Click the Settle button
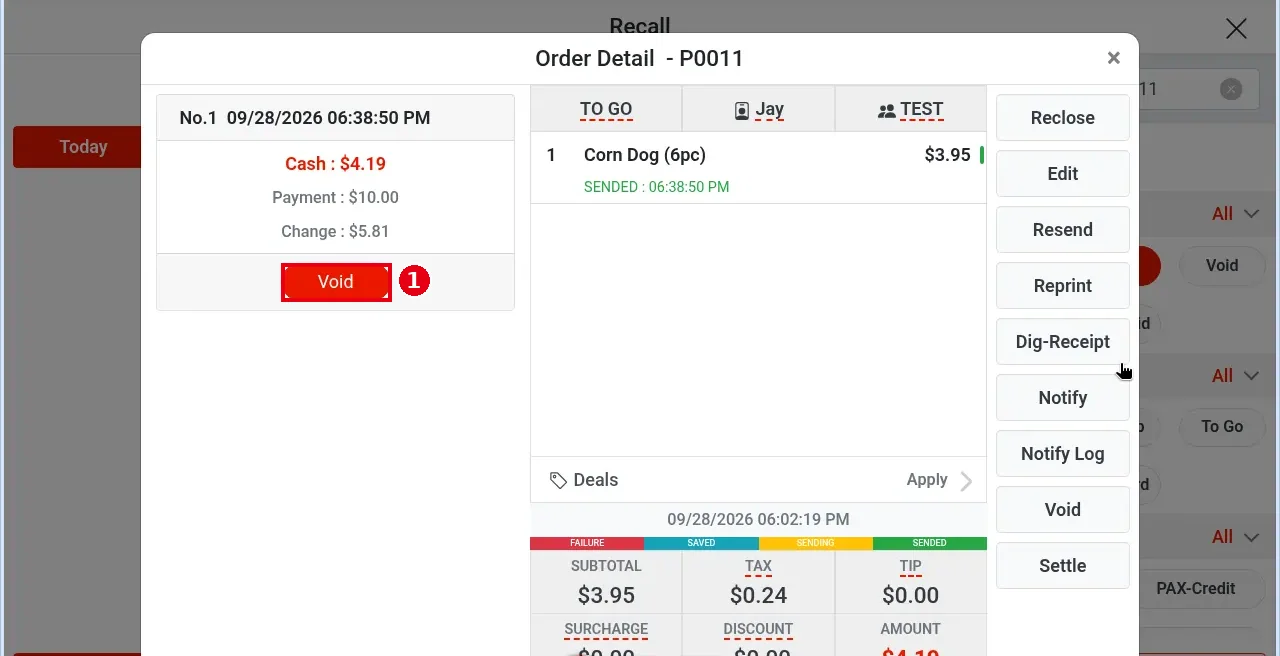This screenshot has height=656, width=1280. 1062,566
